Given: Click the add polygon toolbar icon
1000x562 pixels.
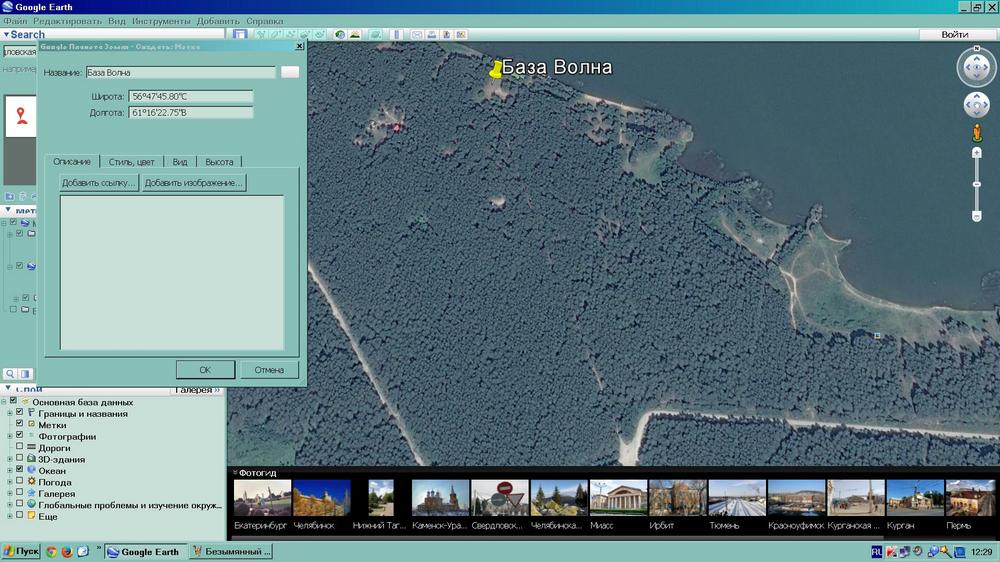Looking at the screenshot, I should pos(276,34).
